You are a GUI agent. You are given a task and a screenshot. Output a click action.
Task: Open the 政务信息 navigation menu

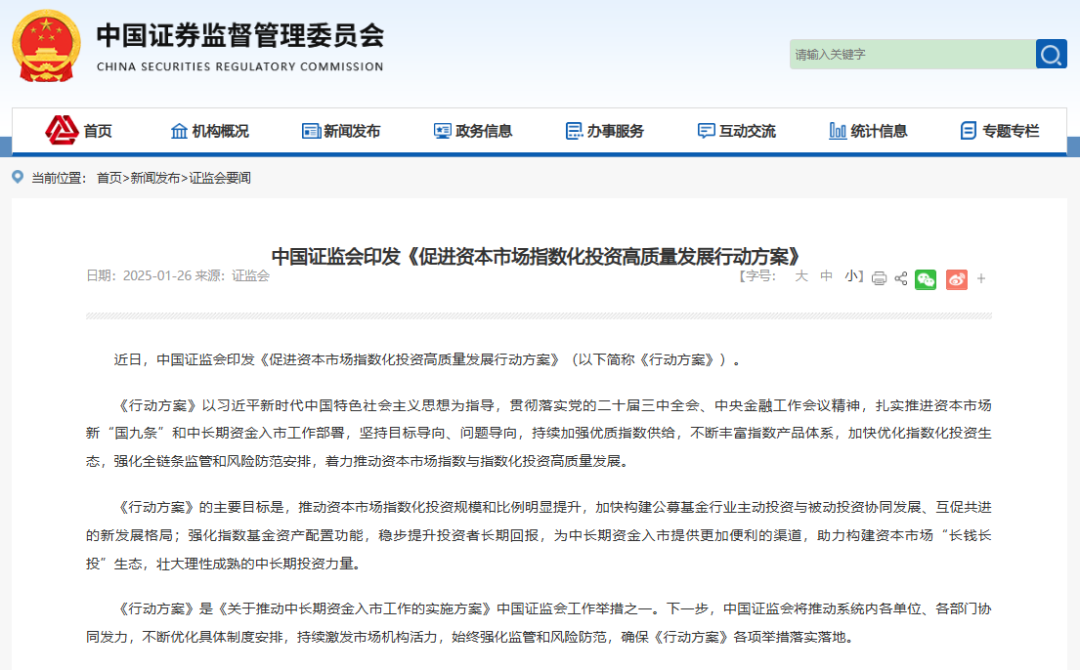point(484,131)
